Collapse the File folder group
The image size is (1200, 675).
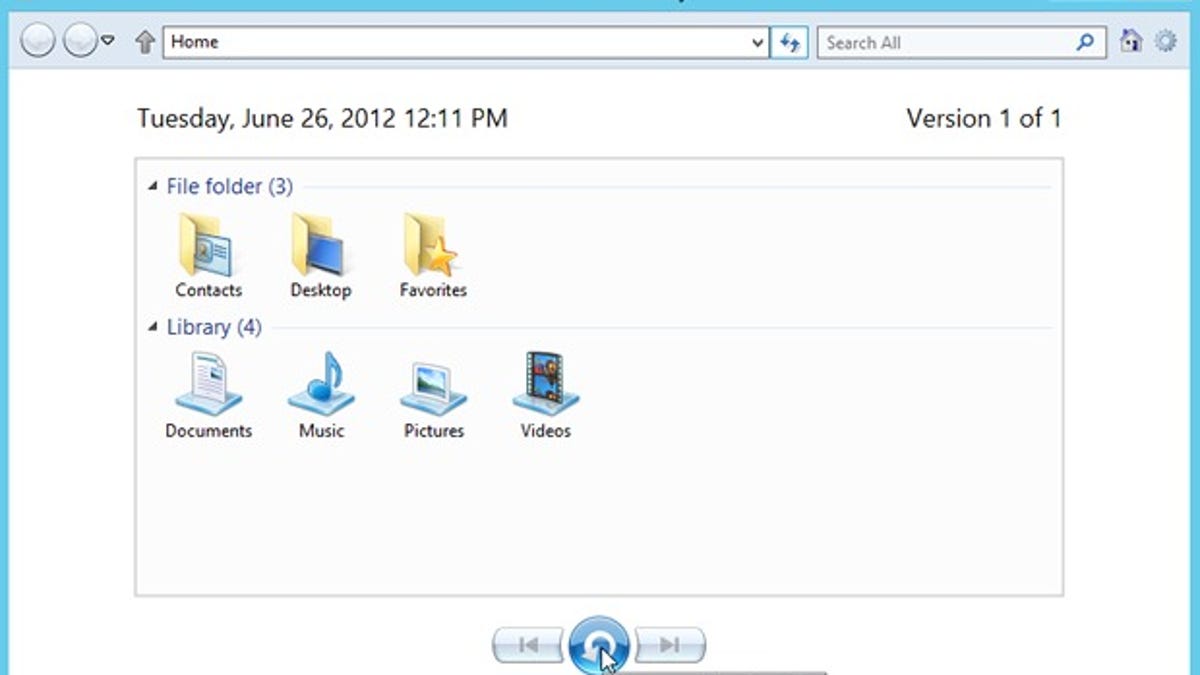tap(153, 186)
